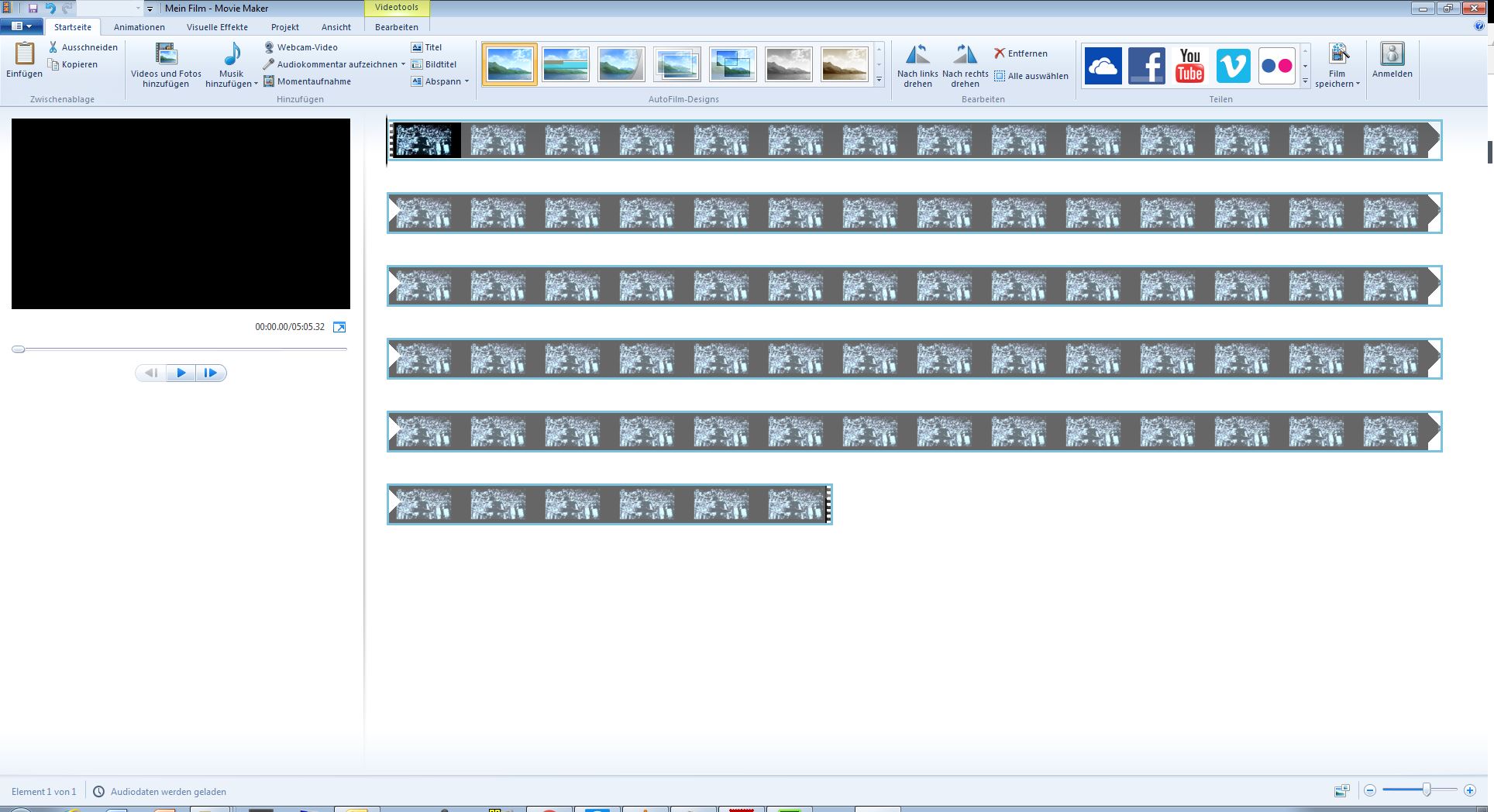
Task: Click the YouTube share icon
Action: coord(1189,66)
